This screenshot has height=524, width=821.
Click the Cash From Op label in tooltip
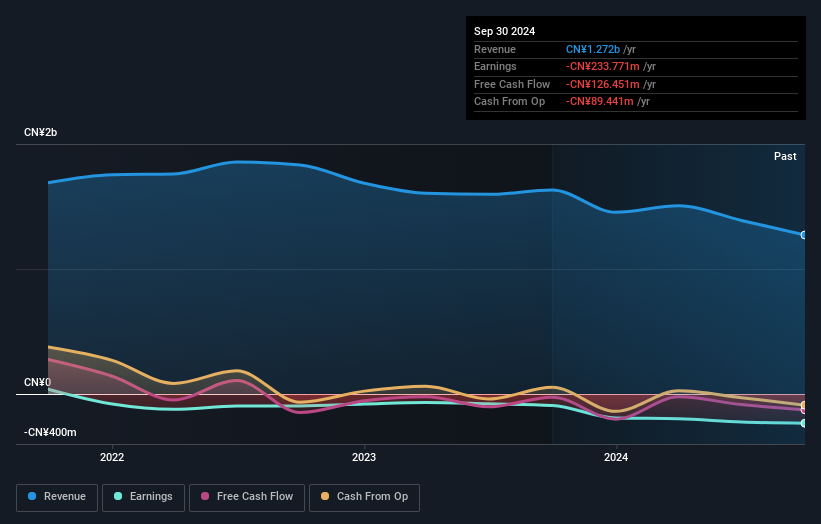[509, 102]
